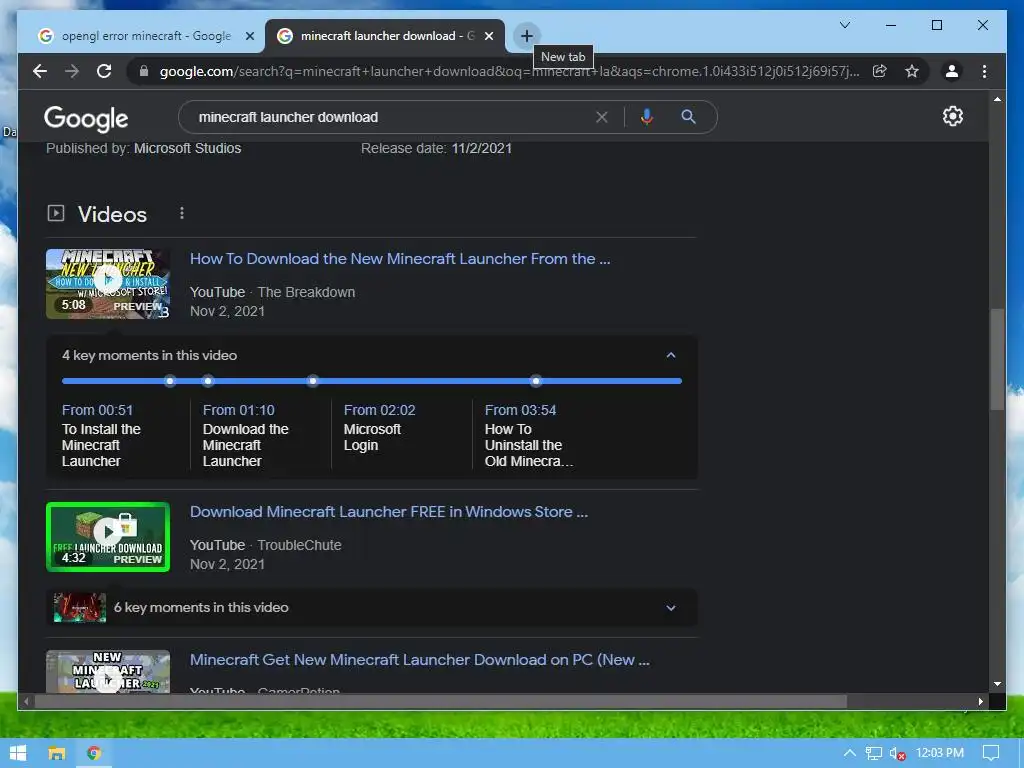Reload the current page
The width and height of the screenshot is (1024, 768).
coord(104,71)
